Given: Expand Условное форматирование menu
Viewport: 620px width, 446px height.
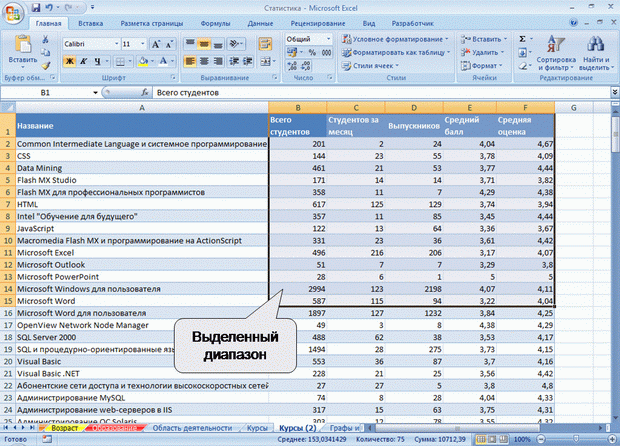Looking at the screenshot, I should click(395, 39).
